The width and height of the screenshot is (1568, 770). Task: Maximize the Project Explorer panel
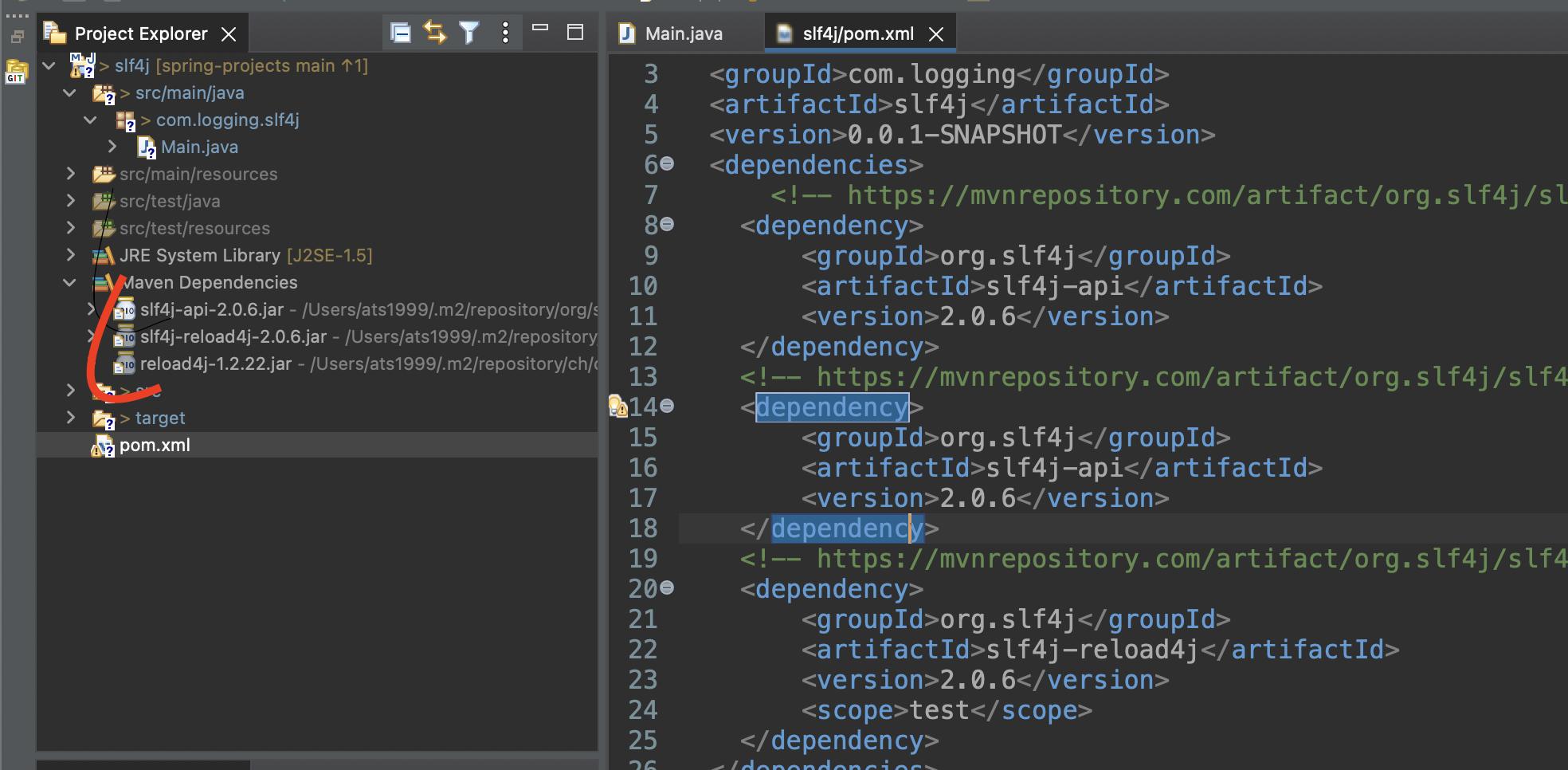coord(575,32)
